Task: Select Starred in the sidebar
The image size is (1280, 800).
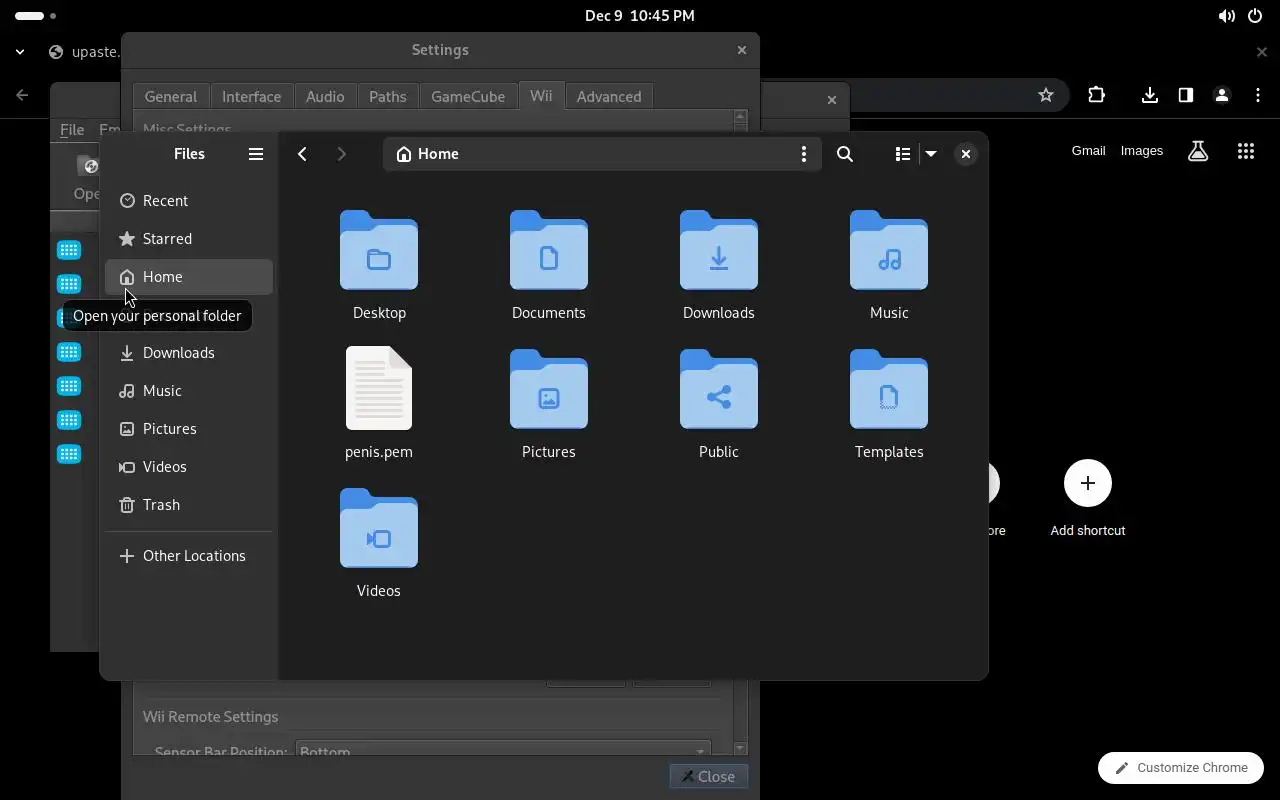Action: click(x=189, y=239)
